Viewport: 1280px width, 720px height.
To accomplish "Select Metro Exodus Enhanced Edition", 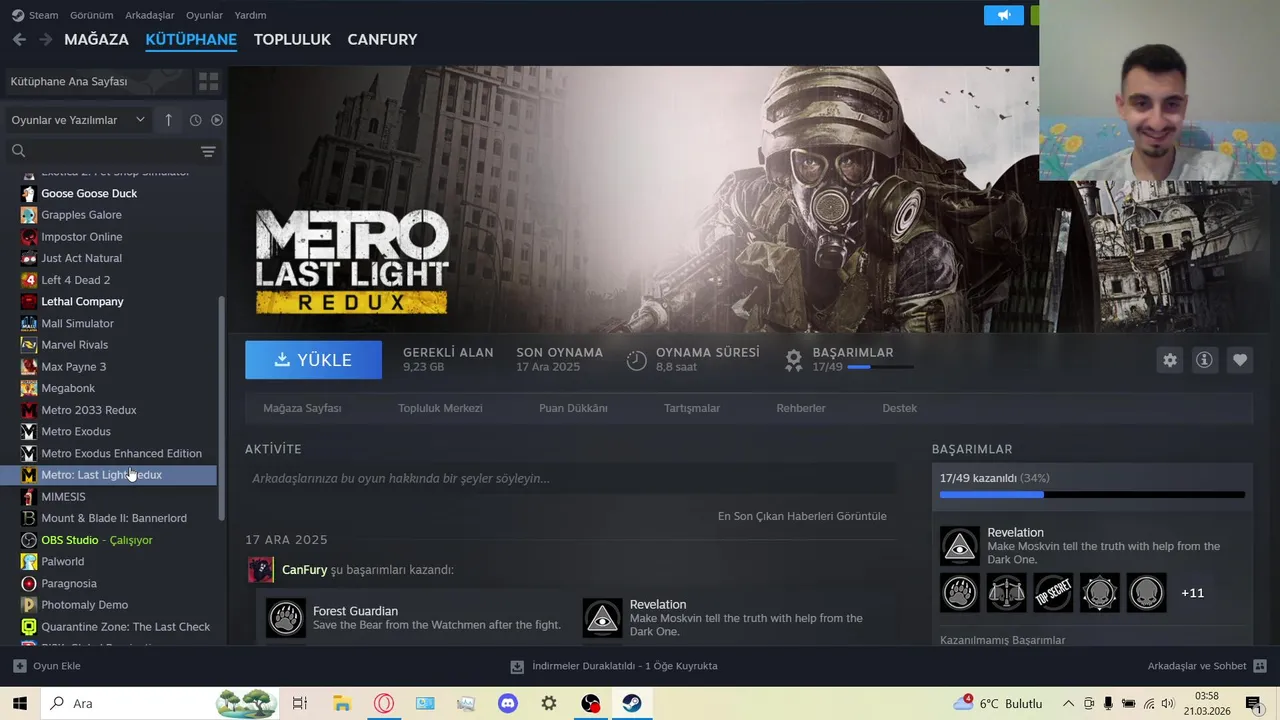I will point(119,453).
